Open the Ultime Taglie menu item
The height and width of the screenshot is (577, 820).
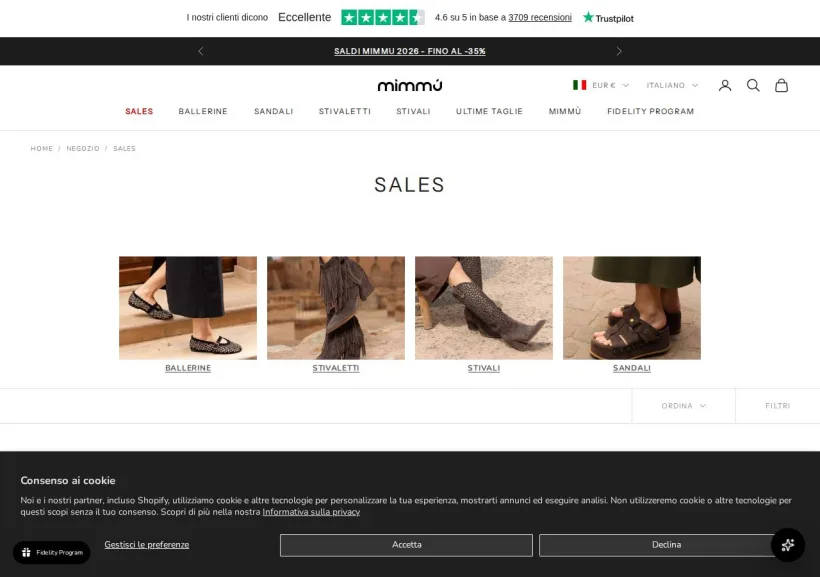coord(489,111)
